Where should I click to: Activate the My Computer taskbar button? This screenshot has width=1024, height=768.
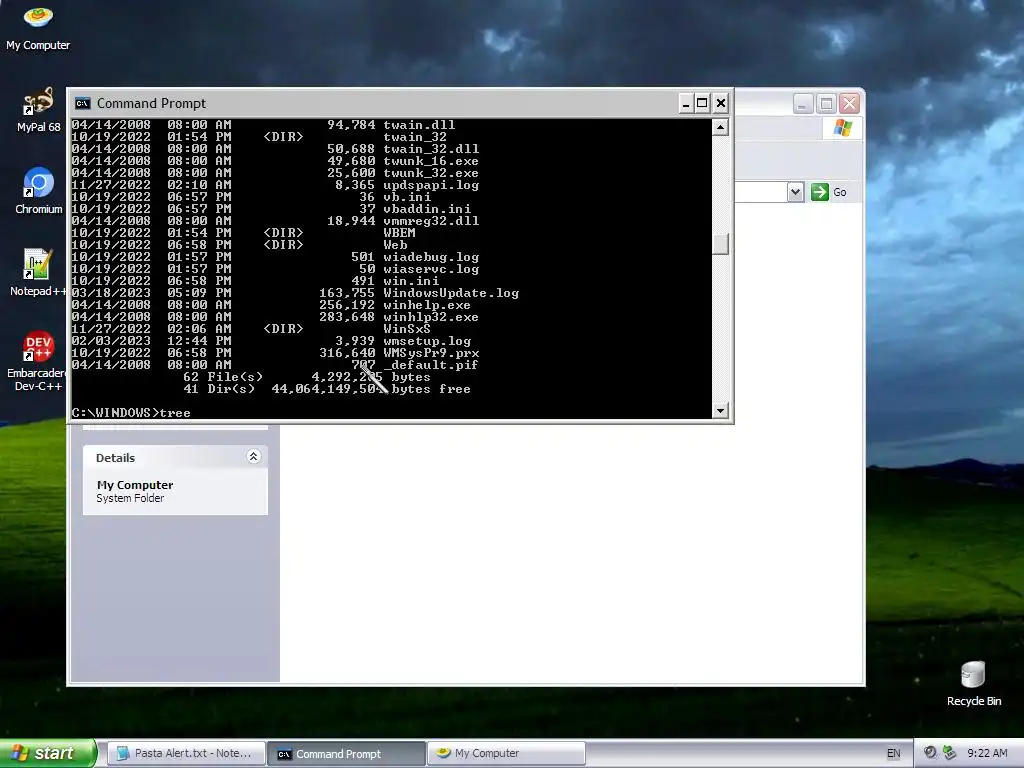coord(506,753)
